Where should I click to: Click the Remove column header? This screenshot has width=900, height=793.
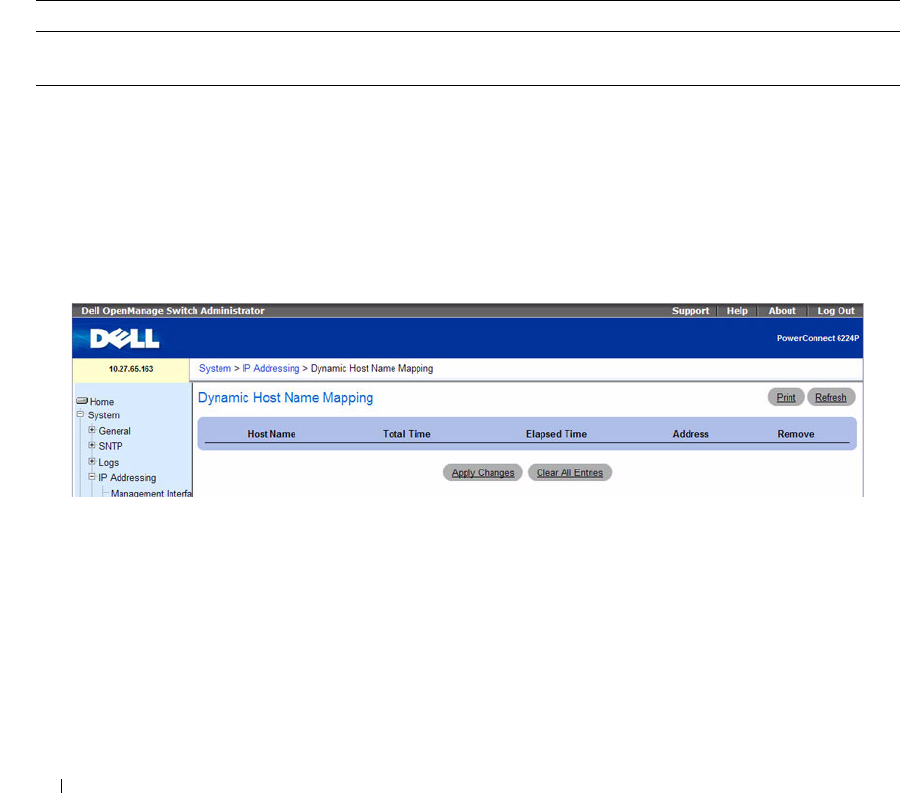pyautogui.click(x=796, y=434)
